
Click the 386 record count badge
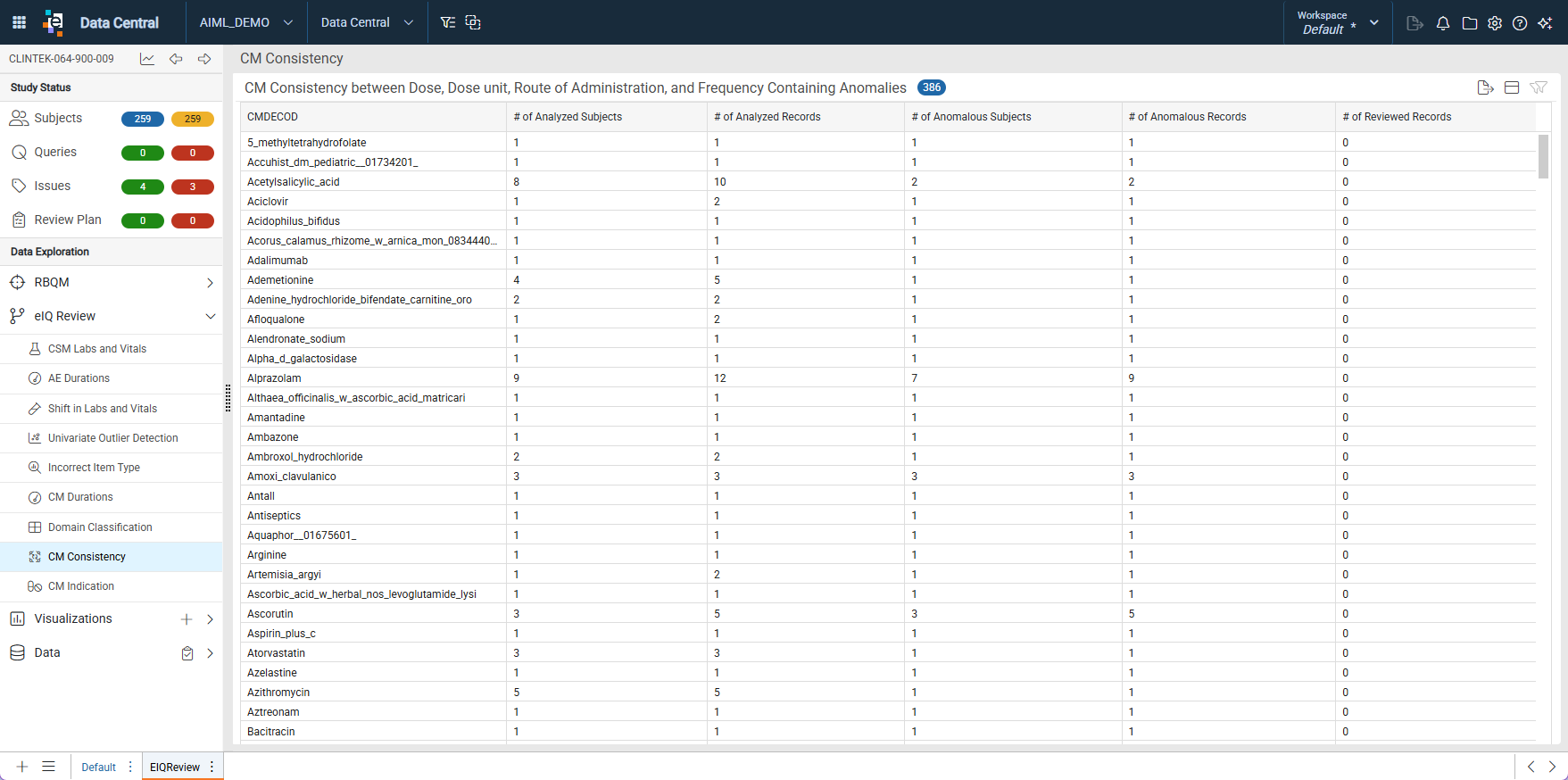(x=932, y=87)
